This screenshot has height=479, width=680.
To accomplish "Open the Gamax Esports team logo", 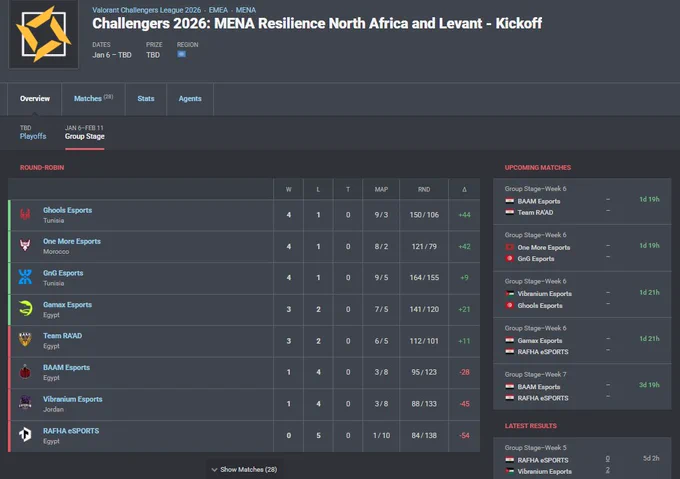I will [25, 309].
